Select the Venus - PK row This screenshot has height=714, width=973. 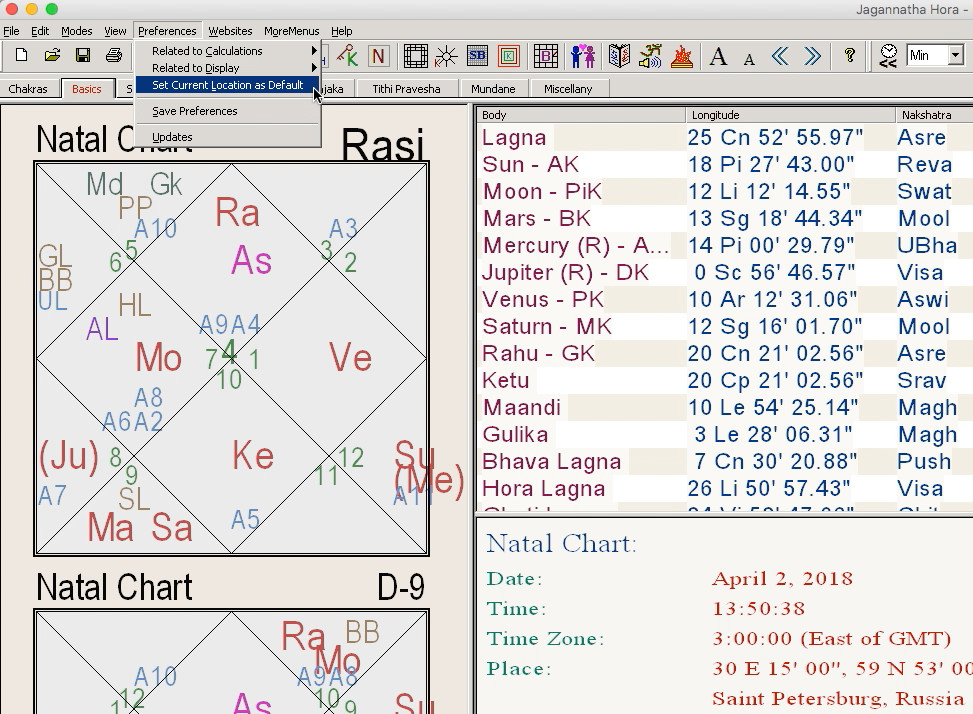coord(725,299)
